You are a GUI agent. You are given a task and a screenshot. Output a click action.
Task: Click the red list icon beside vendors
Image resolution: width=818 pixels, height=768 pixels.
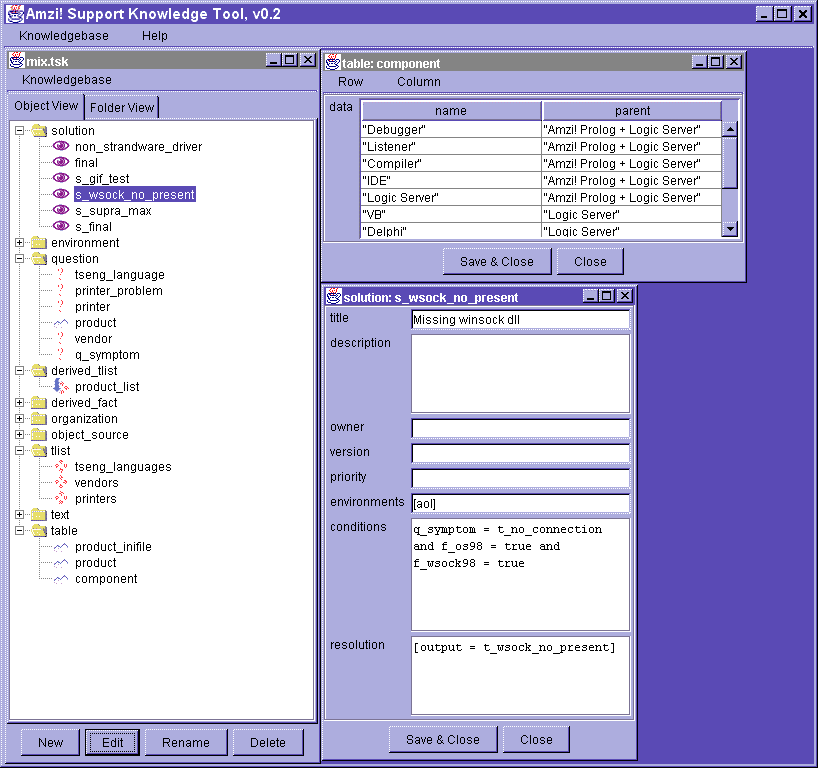click(61, 482)
